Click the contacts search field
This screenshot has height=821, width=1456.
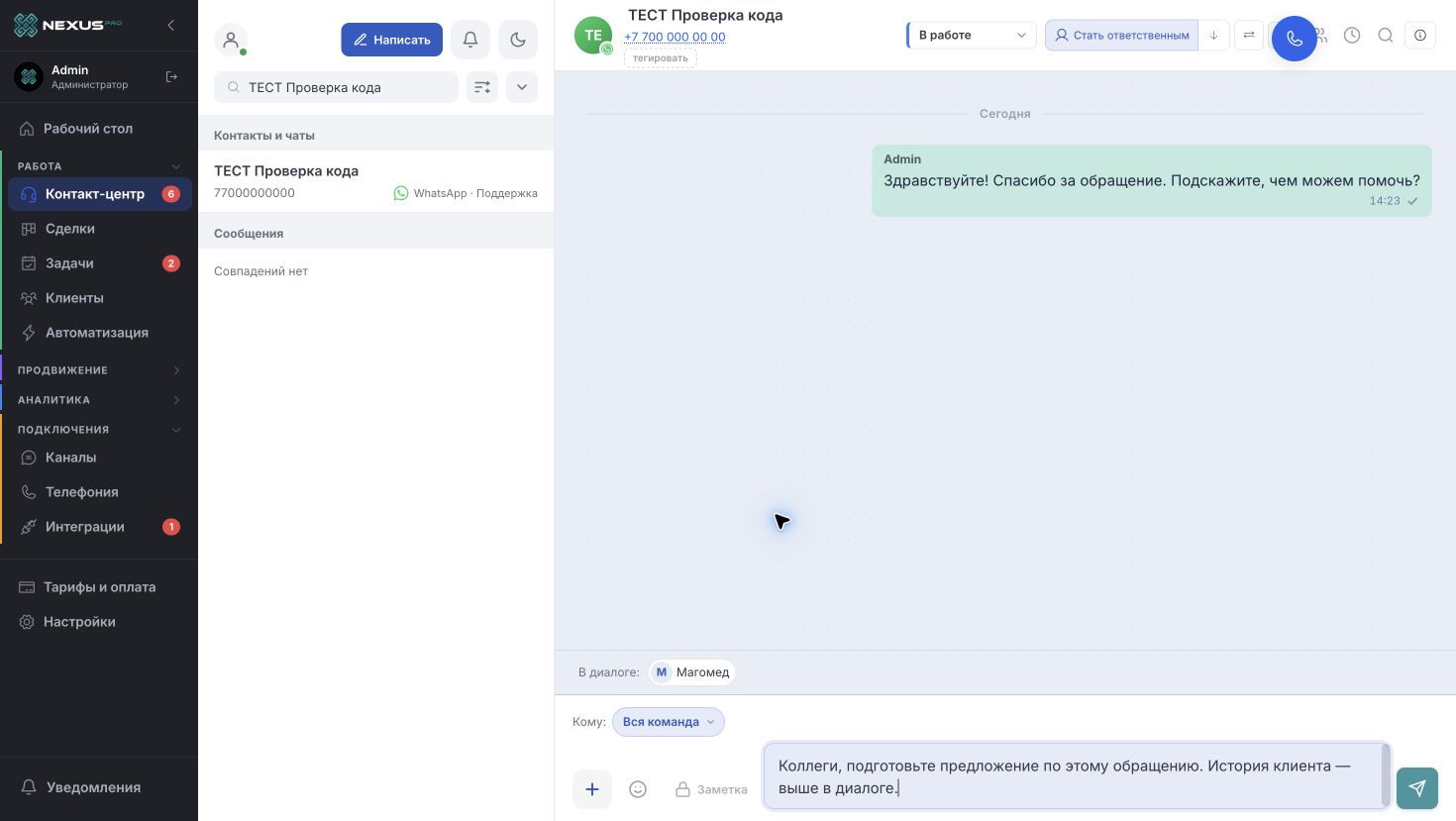[x=336, y=87]
